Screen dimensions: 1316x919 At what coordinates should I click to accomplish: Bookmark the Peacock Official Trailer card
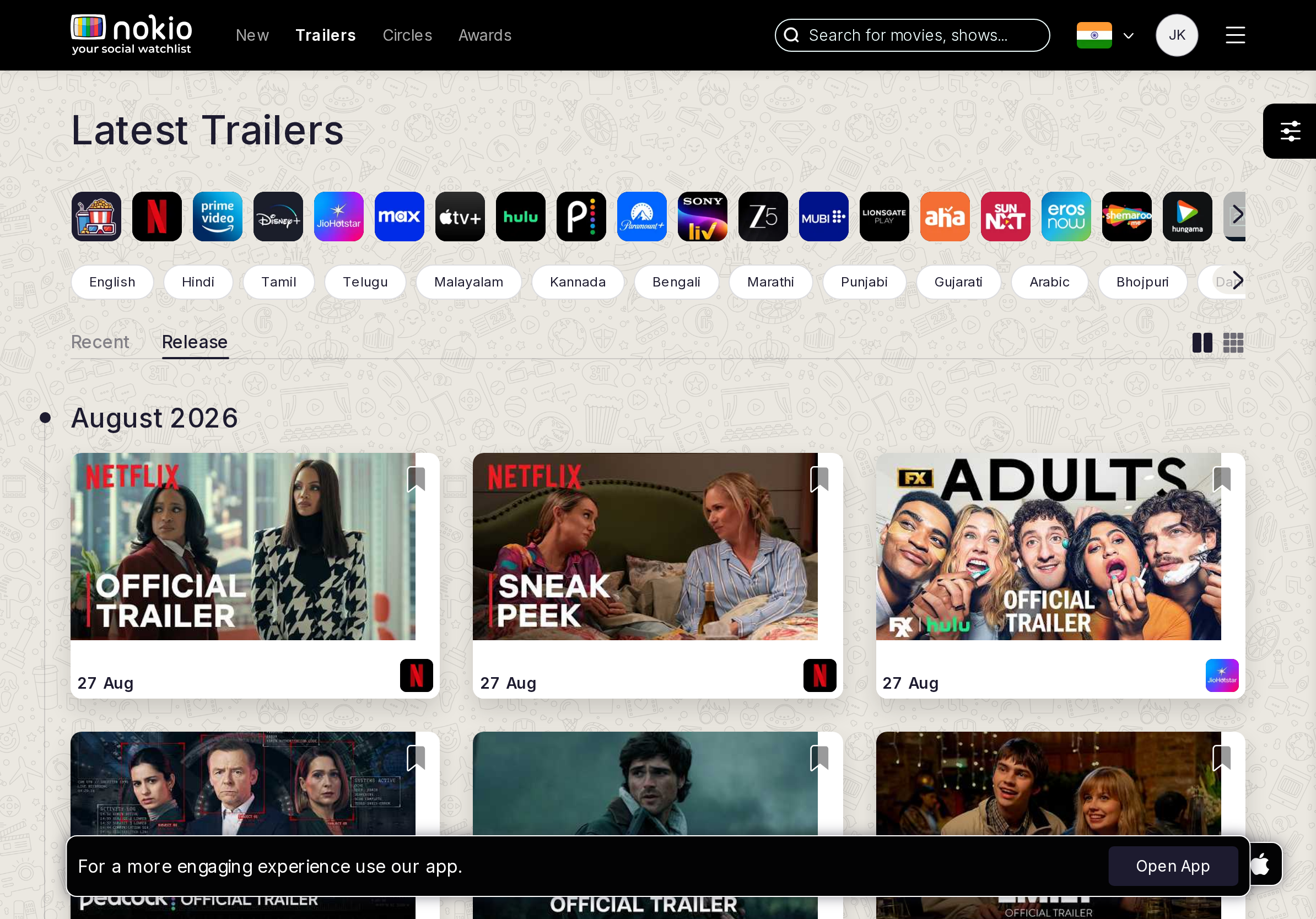pyautogui.click(x=416, y=758)
